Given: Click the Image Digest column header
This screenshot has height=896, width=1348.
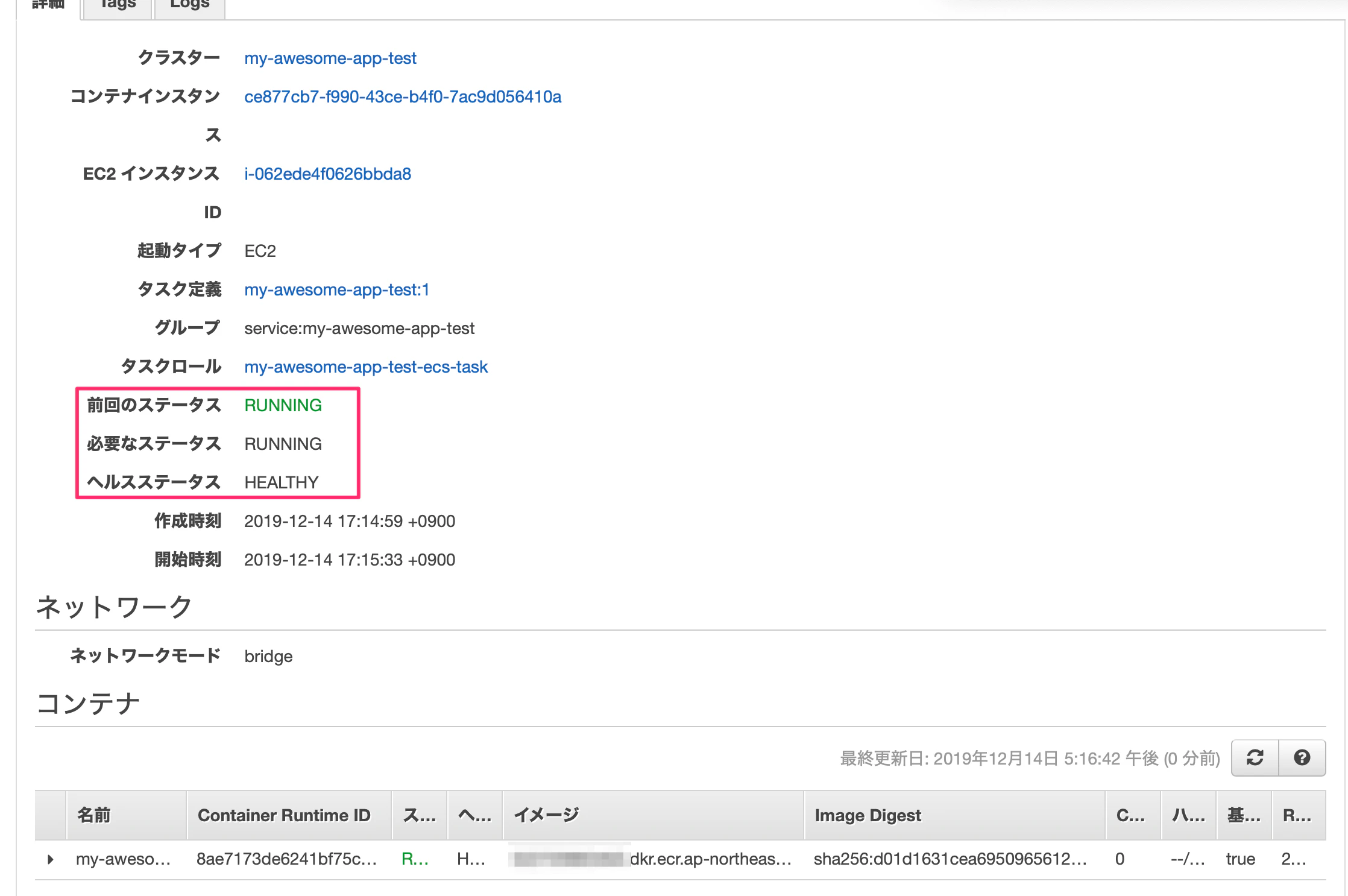Looking at the screenshot, I should (868, 815).
